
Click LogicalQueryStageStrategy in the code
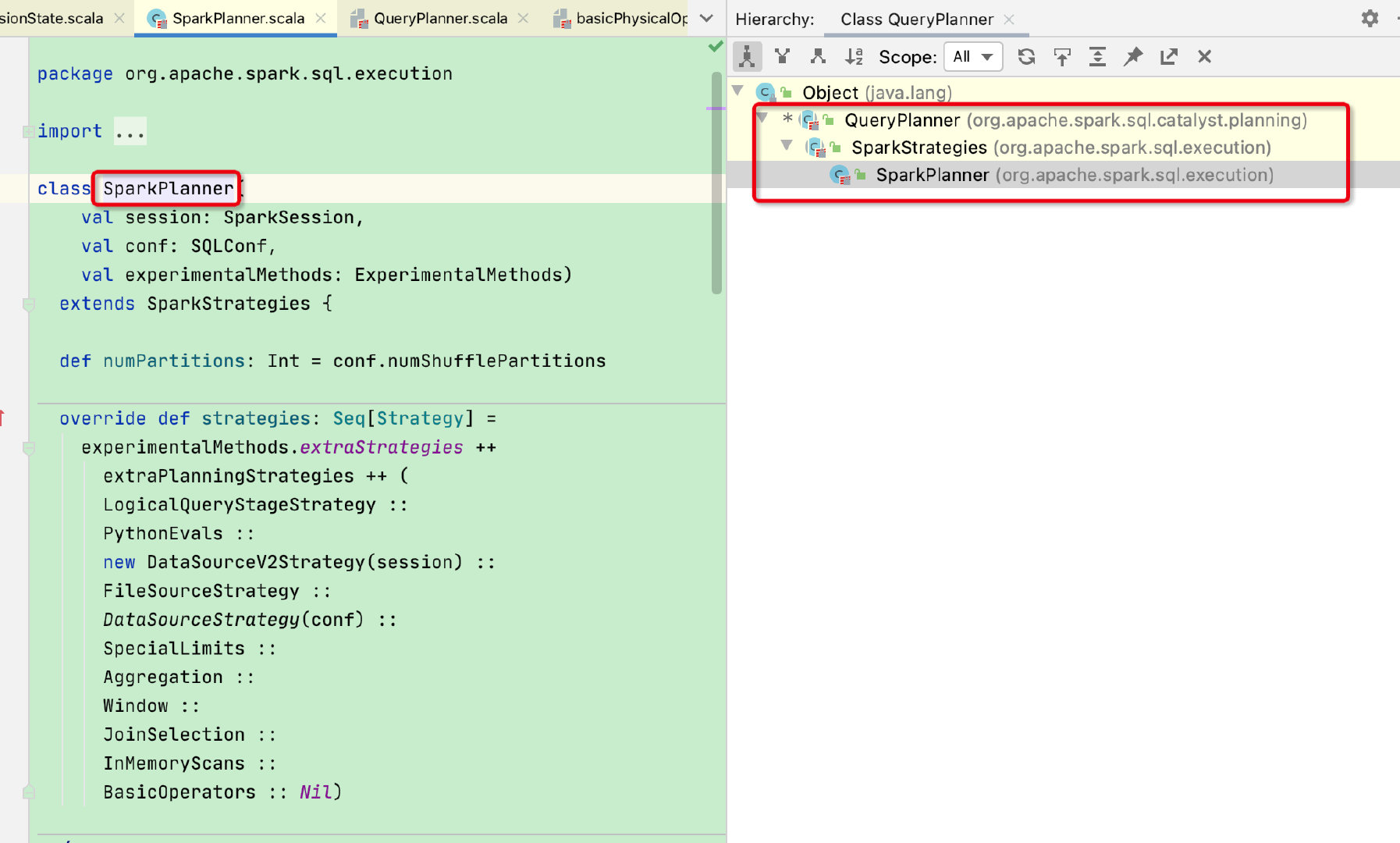click(x=240, y=505)
